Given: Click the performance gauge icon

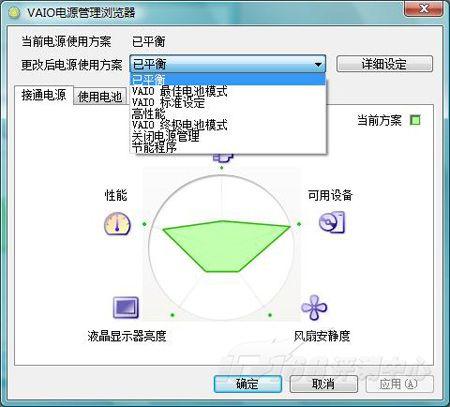Looking at the screenshot, I should pyautogui.click(x=117, y=224).
